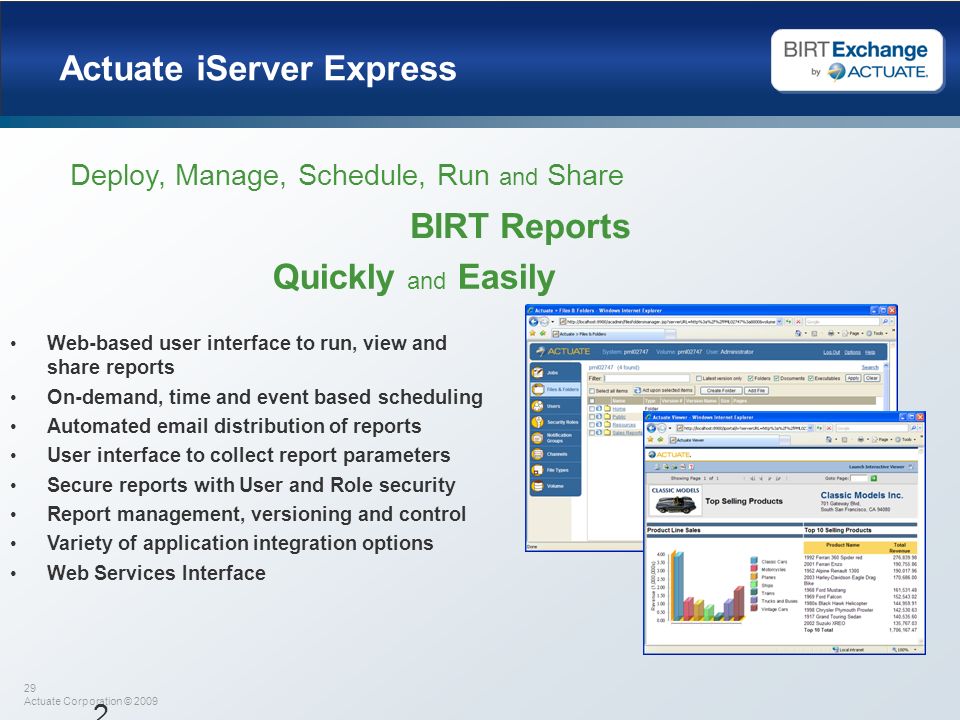960x720 pixels.
Task: Click the Search link above filter
Action: pyautogui.click(x=870, y=367)
